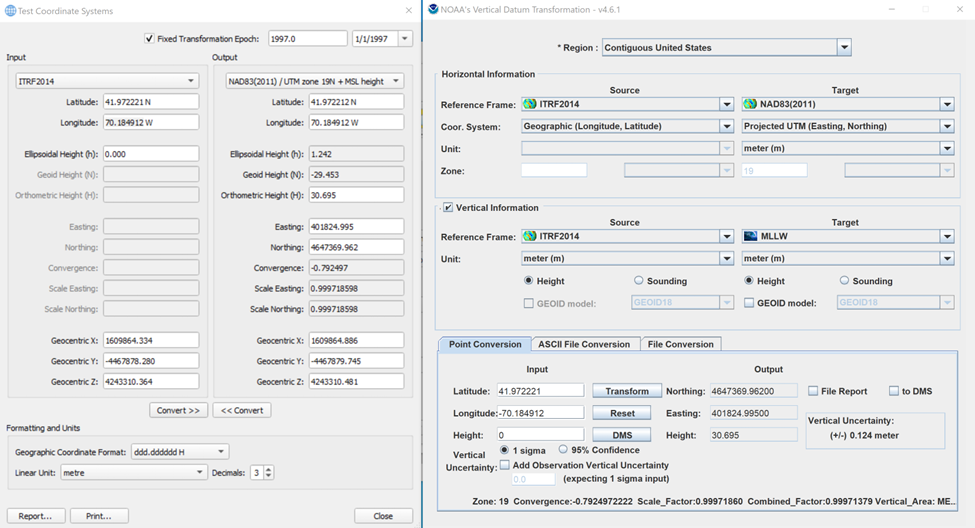Click the MLLW water icon in vertical target
The height and width of the screenshot is (528, 975).
(752, 237)
